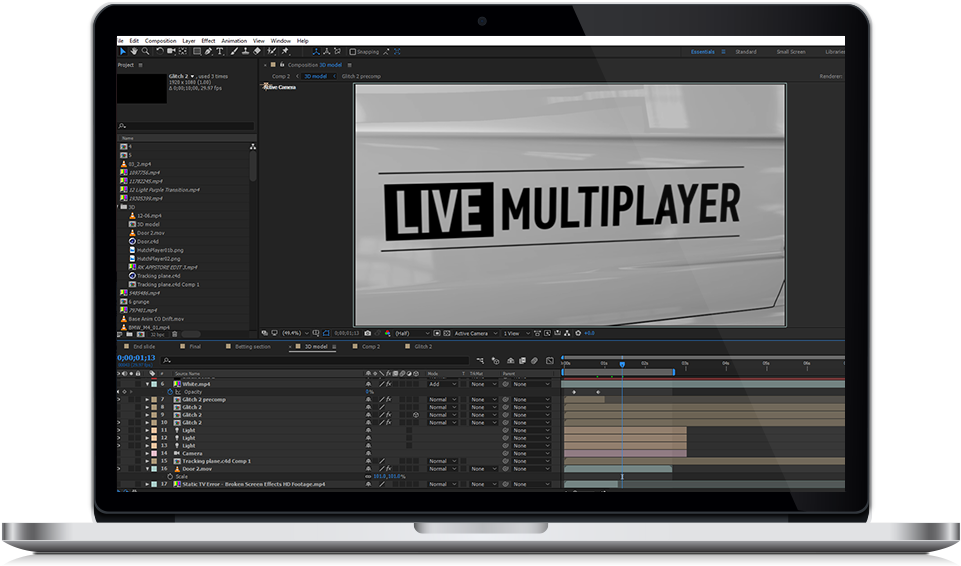Take a snapshot with camera icon
This screenshot has height=566, width=961.
click(368, 333)
